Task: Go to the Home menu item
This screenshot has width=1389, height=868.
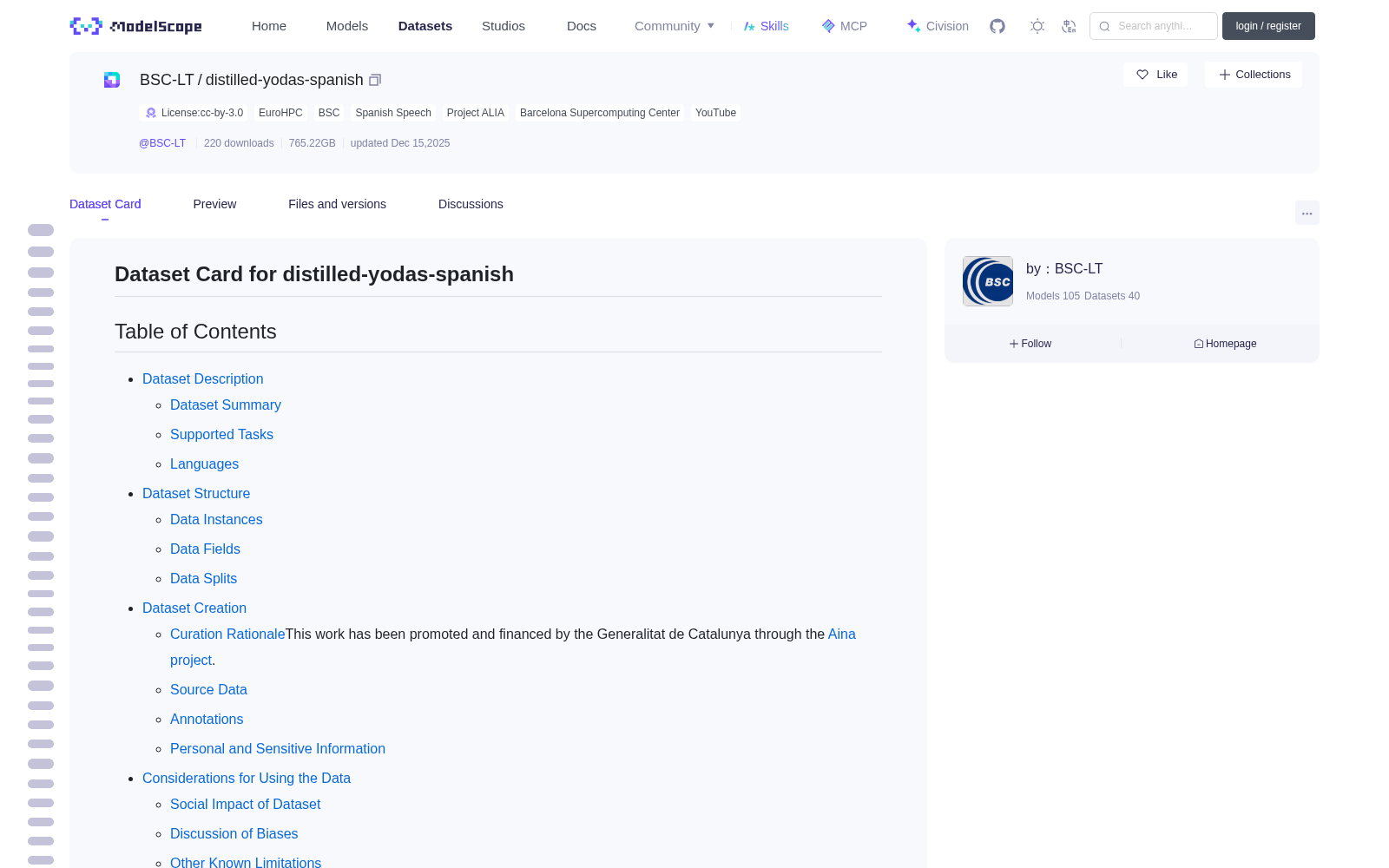Action: click(269, 26)
